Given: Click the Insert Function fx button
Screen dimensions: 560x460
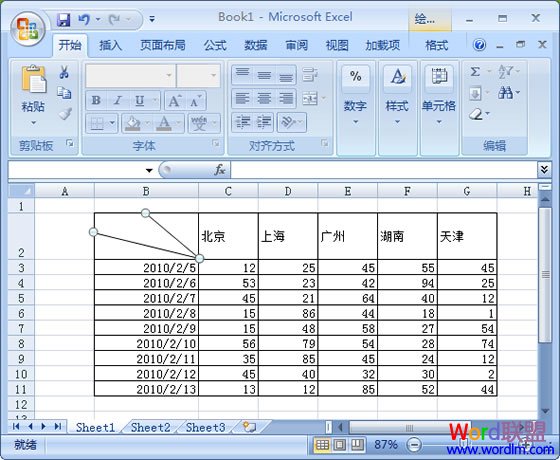Looking at the screenshot, I should [x=220, y=170].
